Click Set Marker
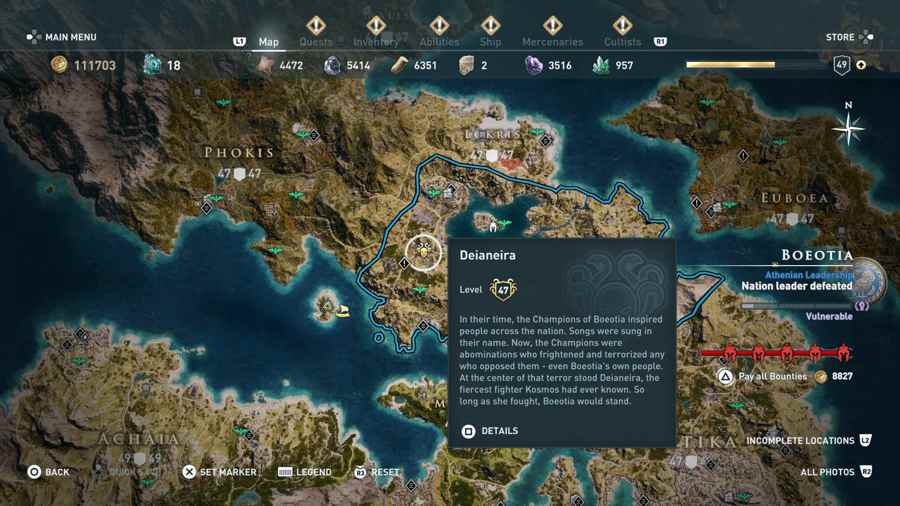This screenshot has width=900, height=506. click(x=219, y=472)
